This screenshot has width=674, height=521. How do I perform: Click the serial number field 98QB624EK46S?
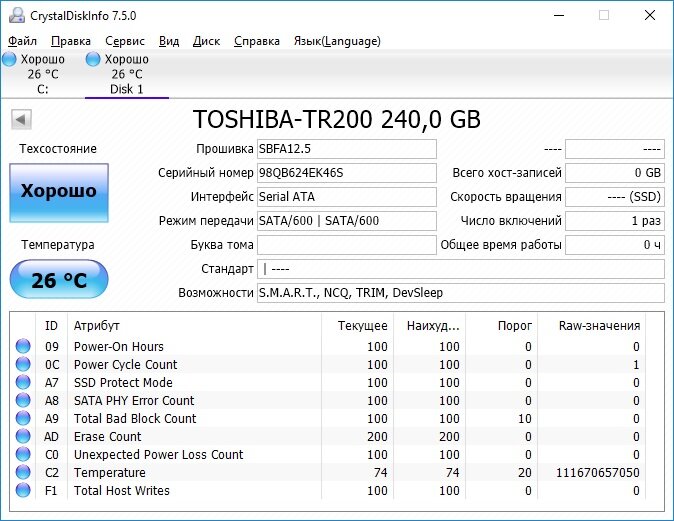point(346,173)
